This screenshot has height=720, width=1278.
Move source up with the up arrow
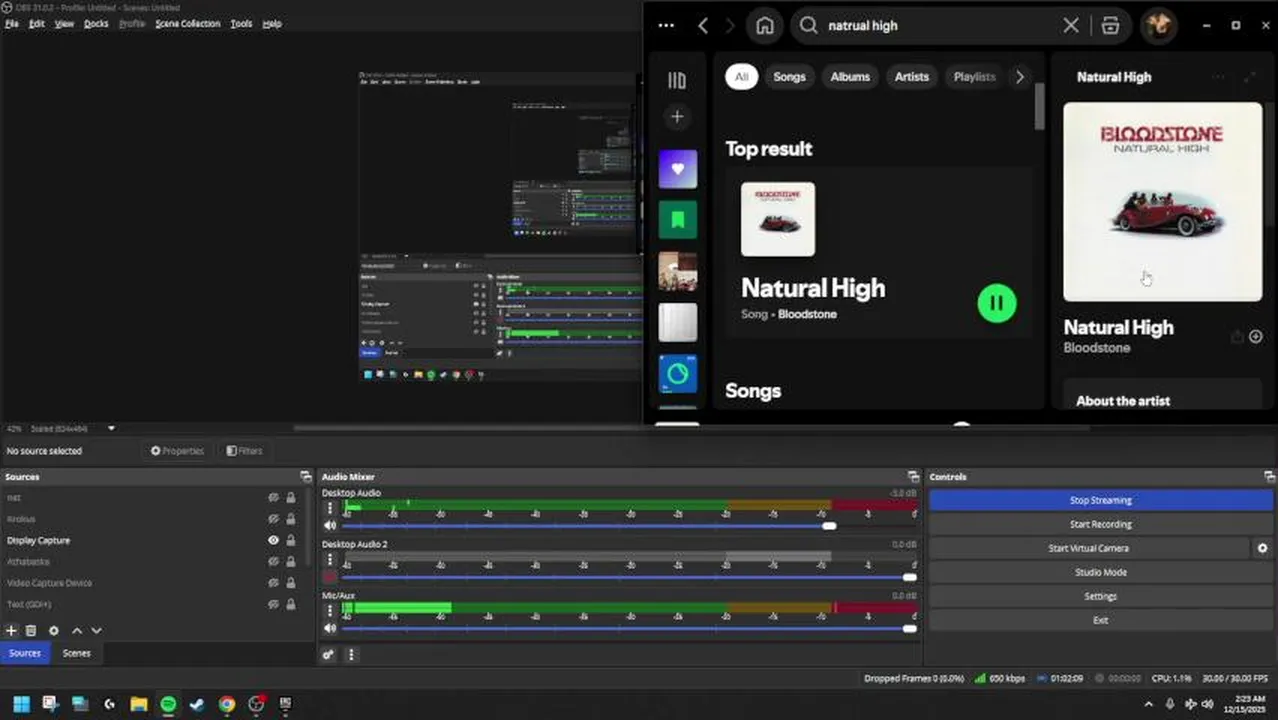(x=77, y=631)
